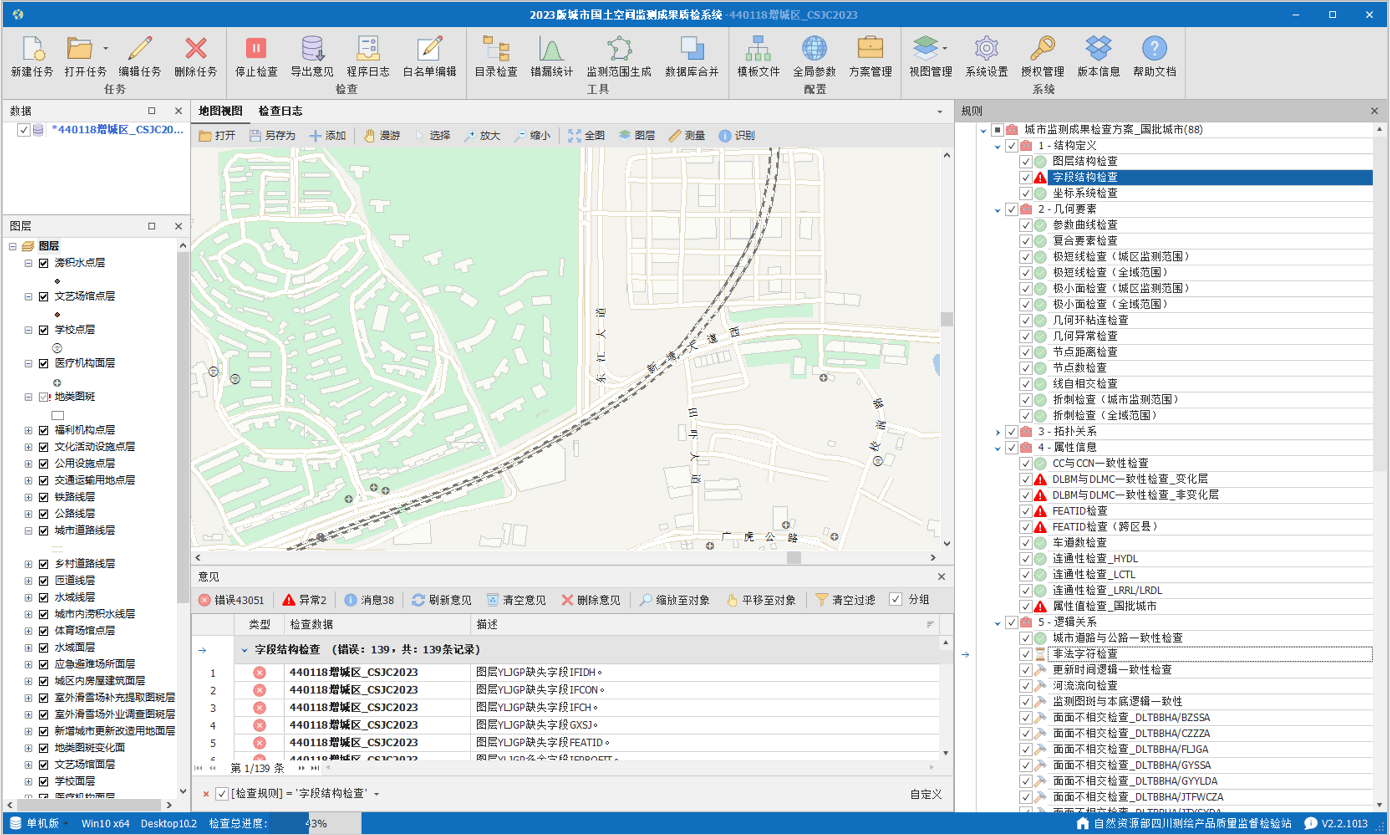Activate the 测量 measure tool

point(687,136)
